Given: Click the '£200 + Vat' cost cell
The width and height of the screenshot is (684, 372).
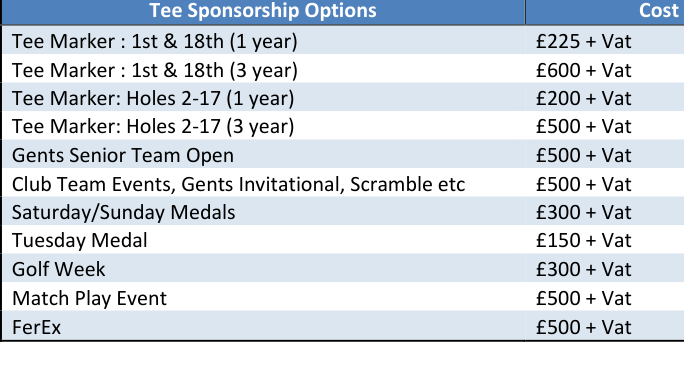Looking at the screenshot, I should click(605, 97).
